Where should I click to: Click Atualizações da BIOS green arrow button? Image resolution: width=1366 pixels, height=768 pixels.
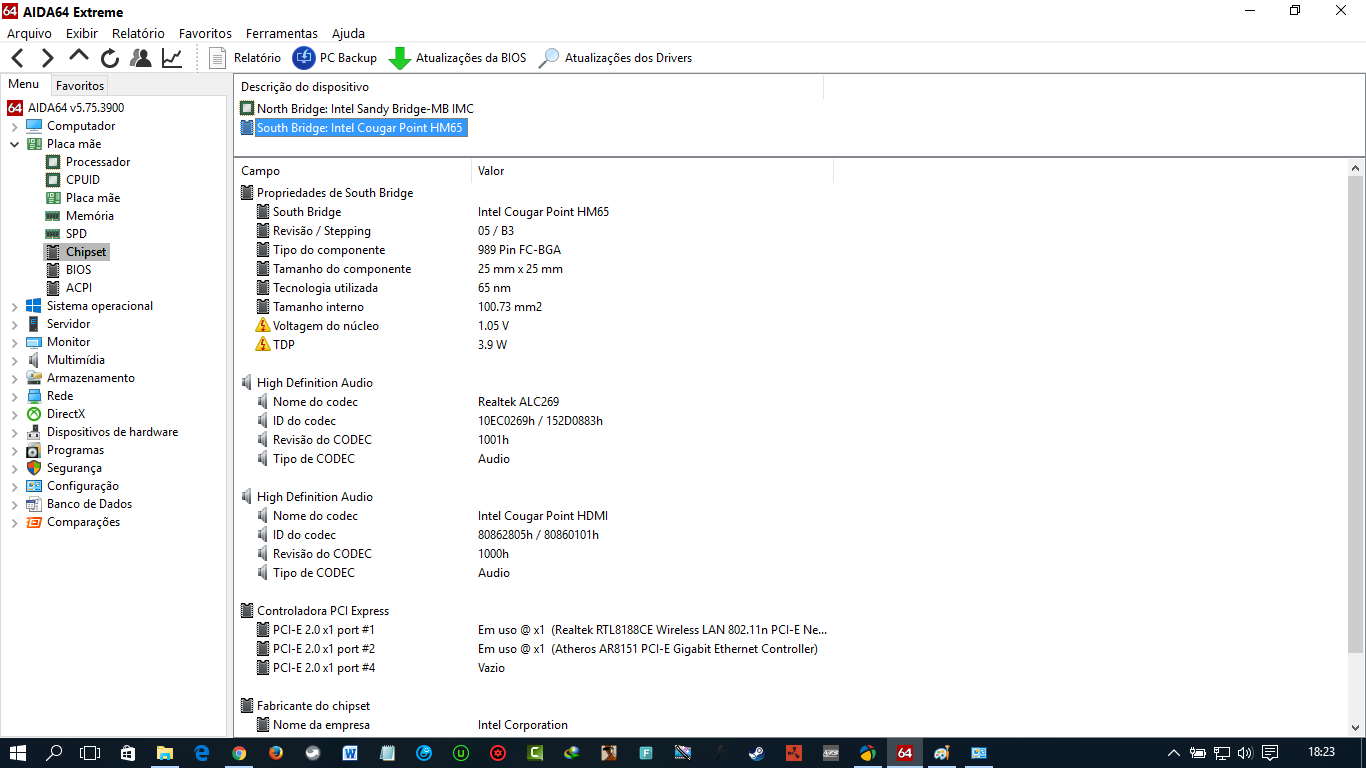[458, 58]
